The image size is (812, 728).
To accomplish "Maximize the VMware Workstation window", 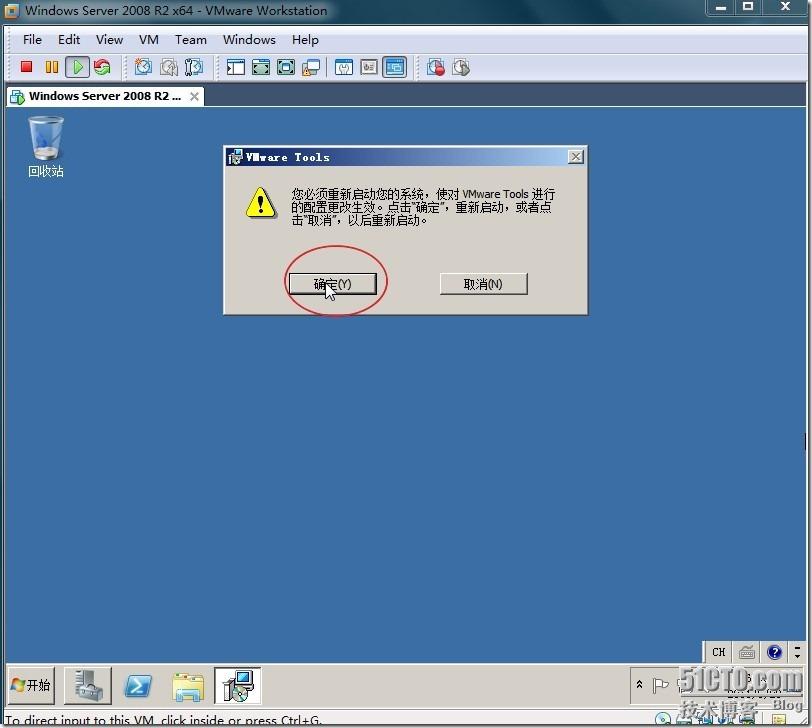I will (x=748, y=7).
